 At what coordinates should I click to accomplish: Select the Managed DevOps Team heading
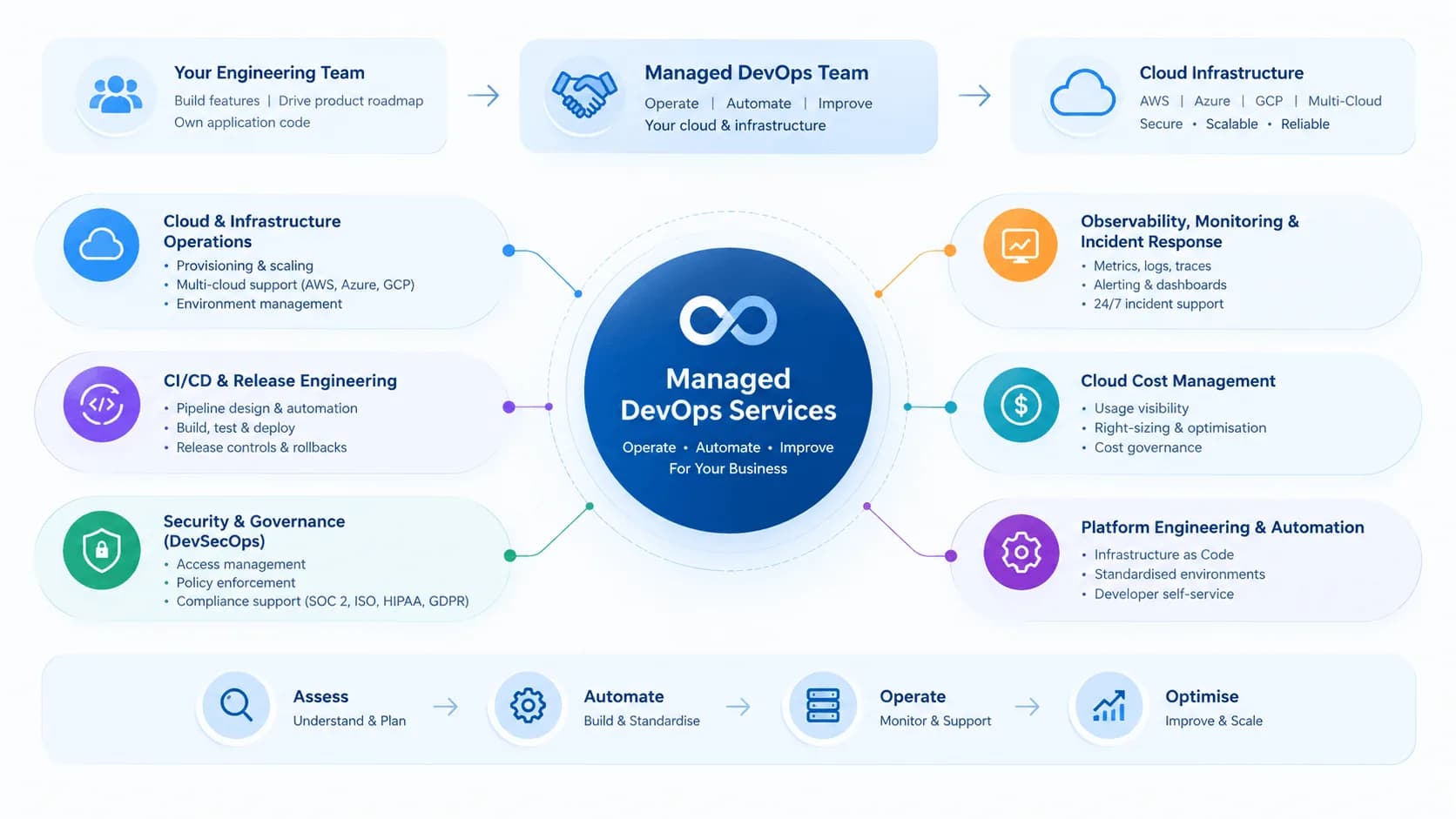click(757, 73)
